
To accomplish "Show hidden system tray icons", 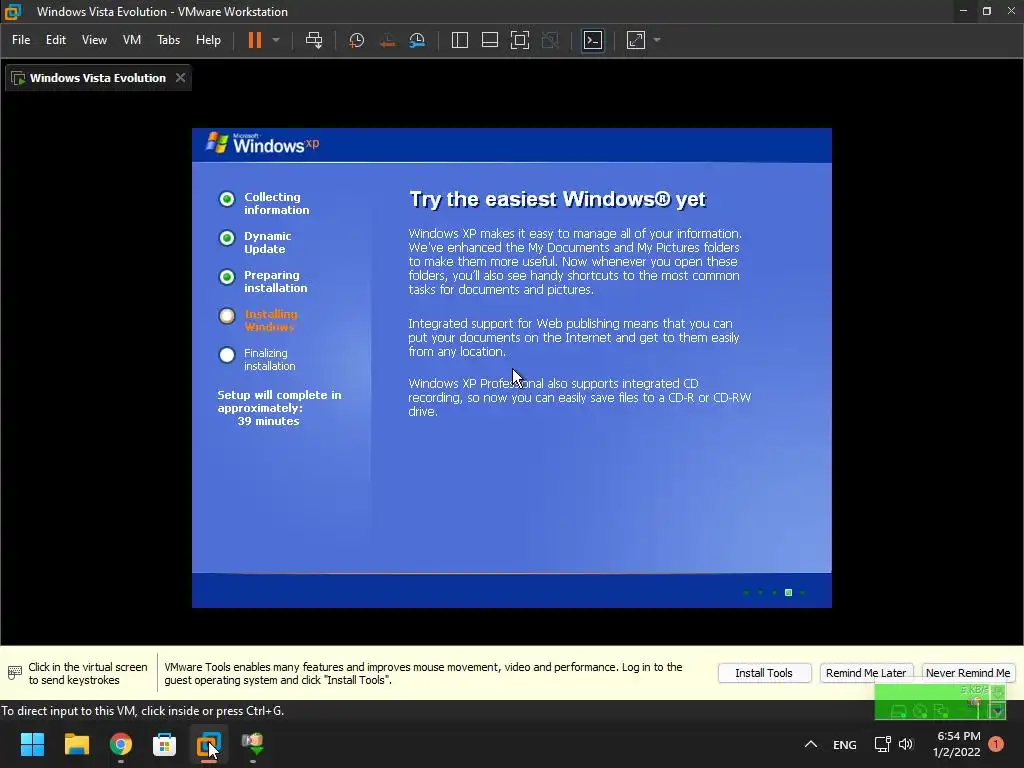I will tap(810, 744).
